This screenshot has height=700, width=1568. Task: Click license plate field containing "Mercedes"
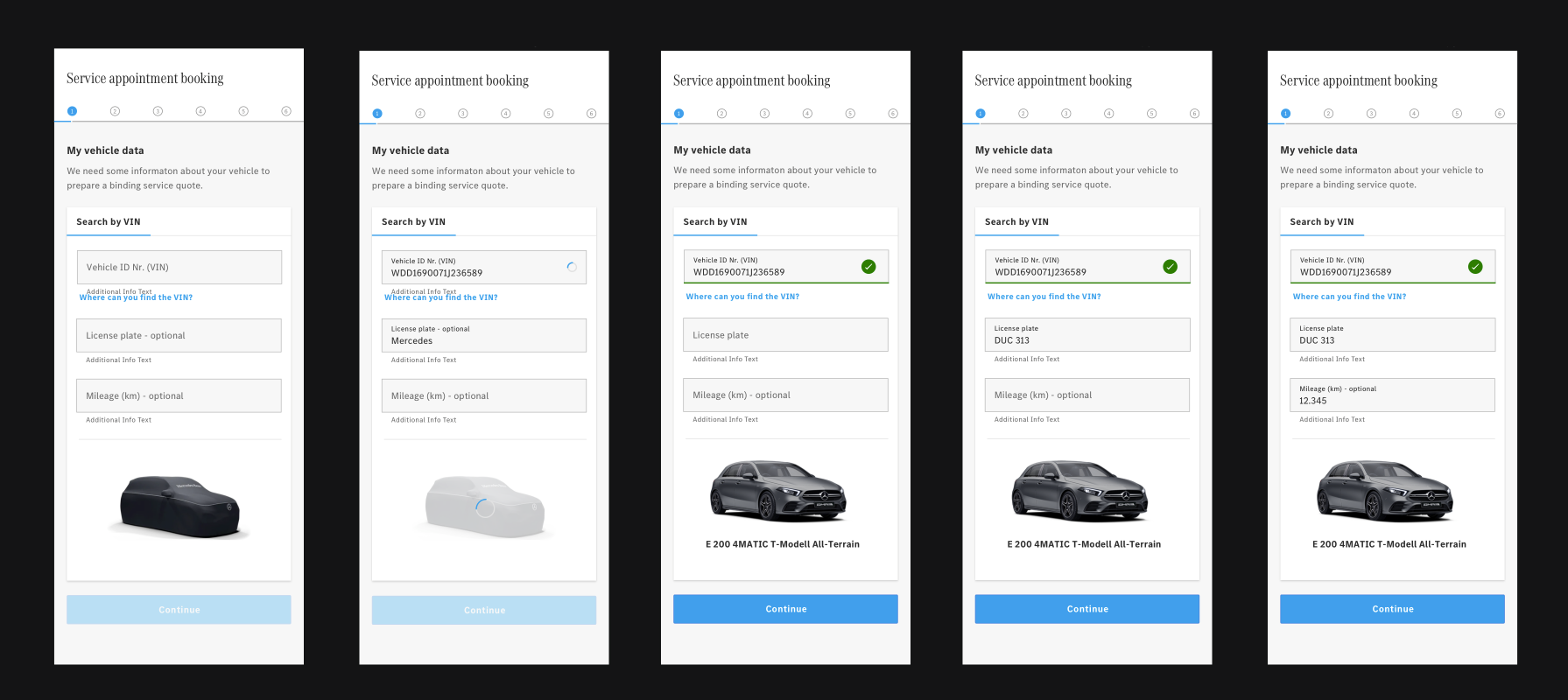[484, 335]
